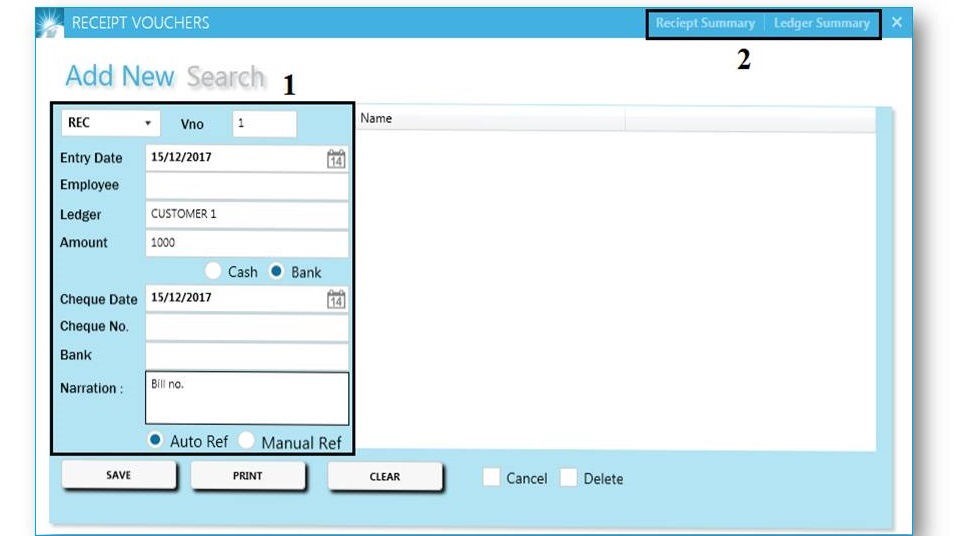Save the receipt voucher

[119, 475]
